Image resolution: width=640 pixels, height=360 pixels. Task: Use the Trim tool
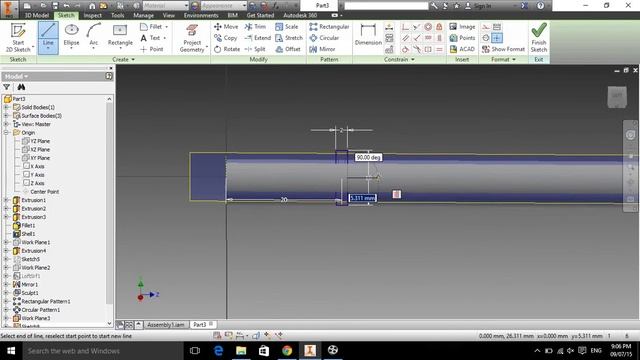coord(255,27)
